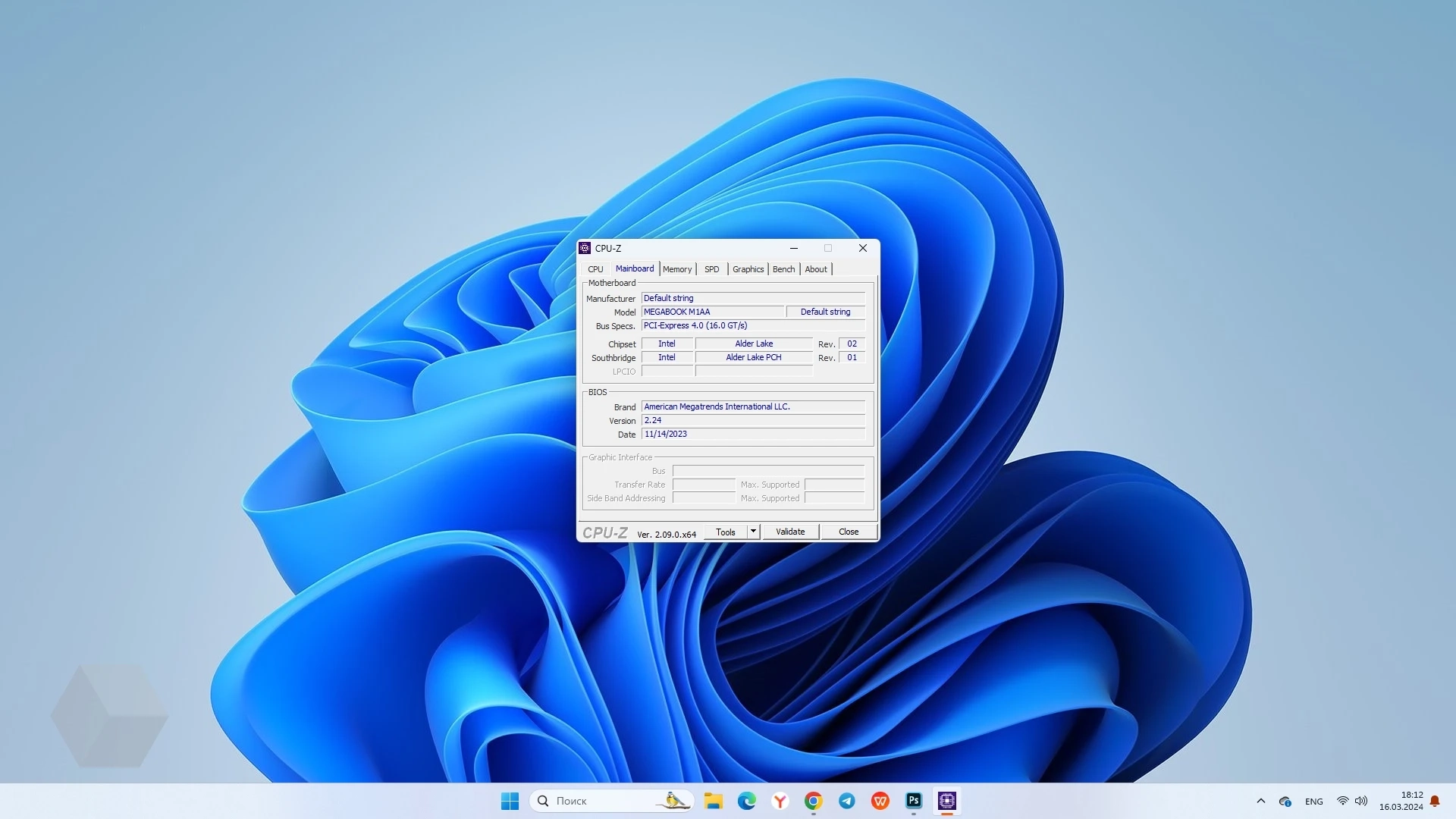Open Photoshop icon in taskbar
1456x819 pixels.
(x=913, y=800)
